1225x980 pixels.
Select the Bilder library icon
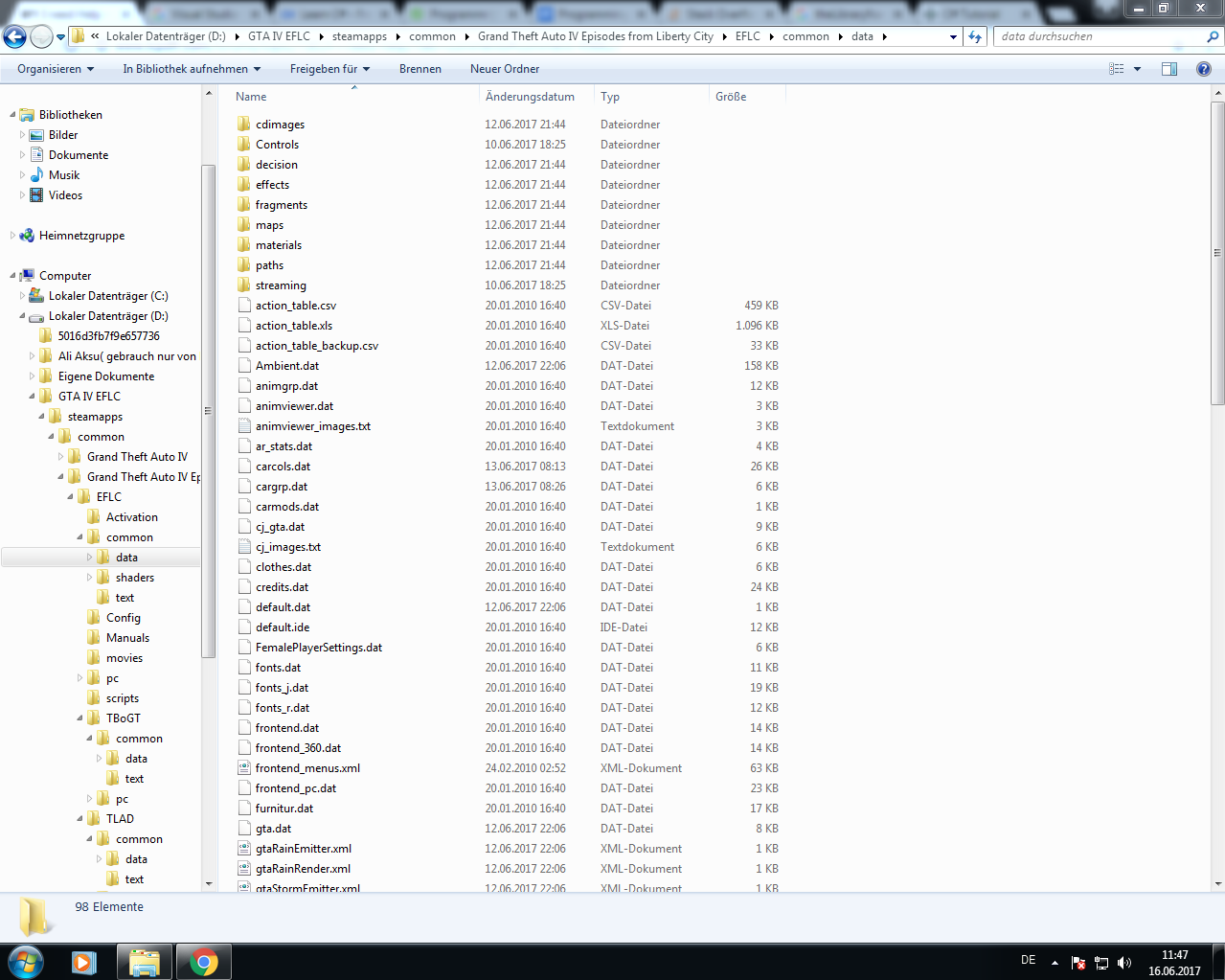[36, 134]
